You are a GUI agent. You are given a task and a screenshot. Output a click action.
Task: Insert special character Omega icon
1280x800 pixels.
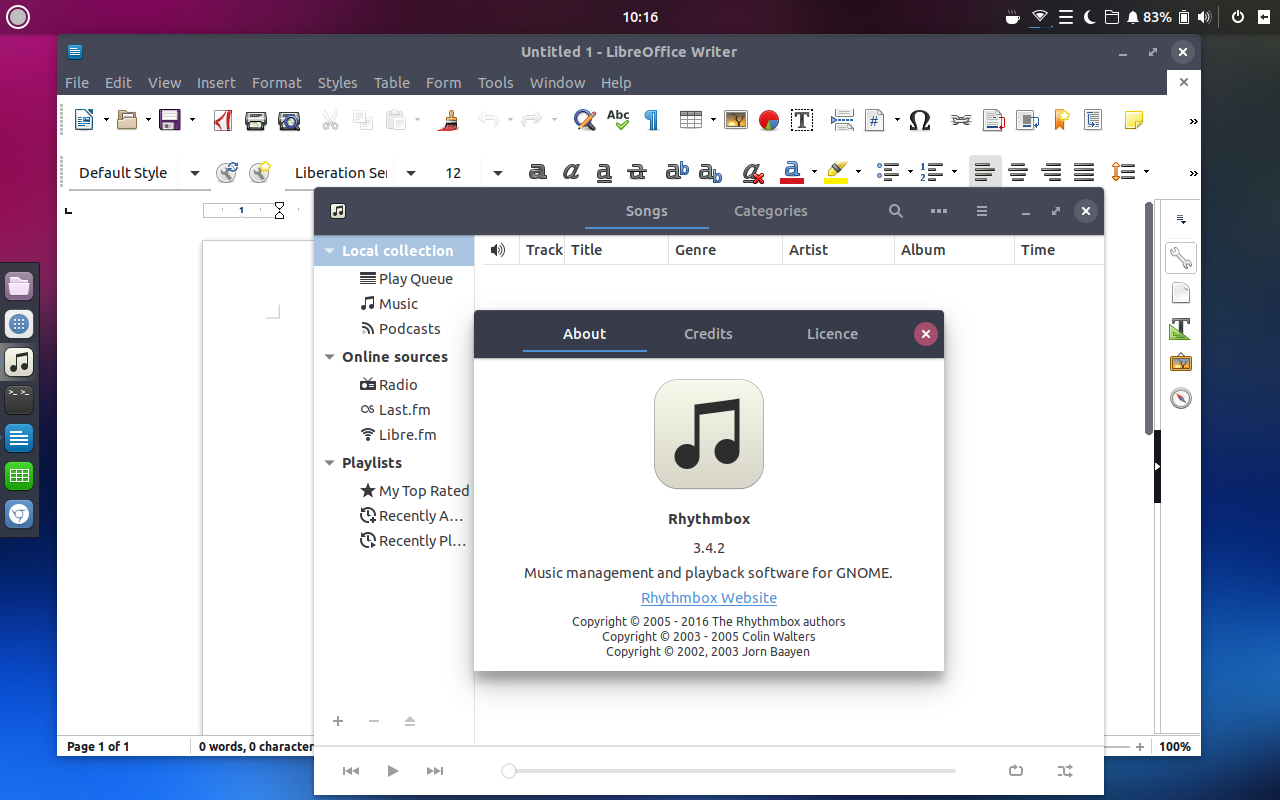(920, 120)
